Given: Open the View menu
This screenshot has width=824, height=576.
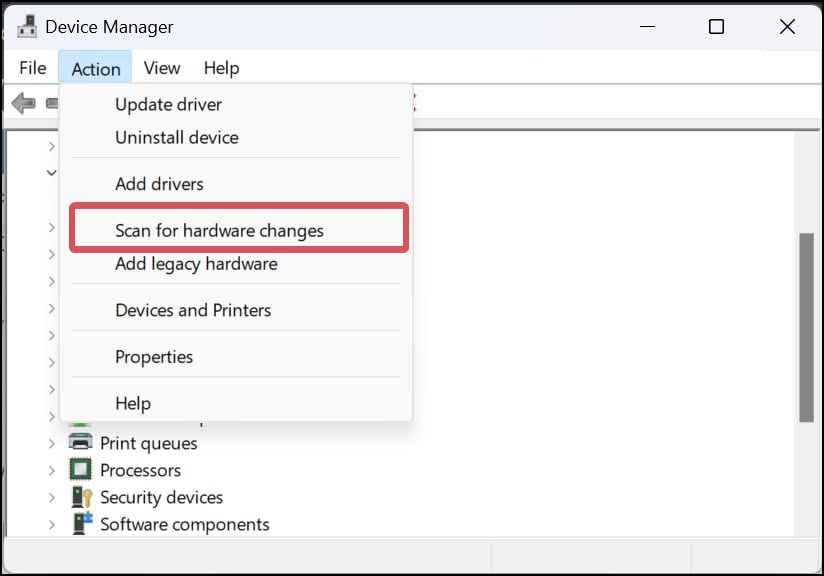Looking at the screenshot, I should point(162,68).
